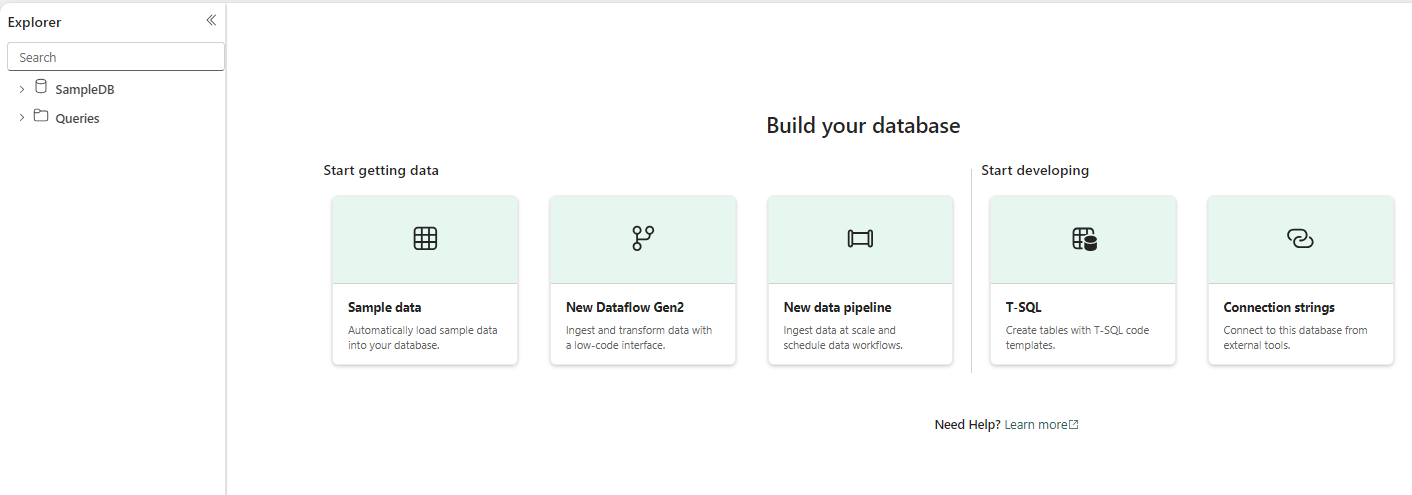Viewport: 1412px width, 495px height.
Task: Expand the SampleDB tree node
Action: (x=22, y=89)
